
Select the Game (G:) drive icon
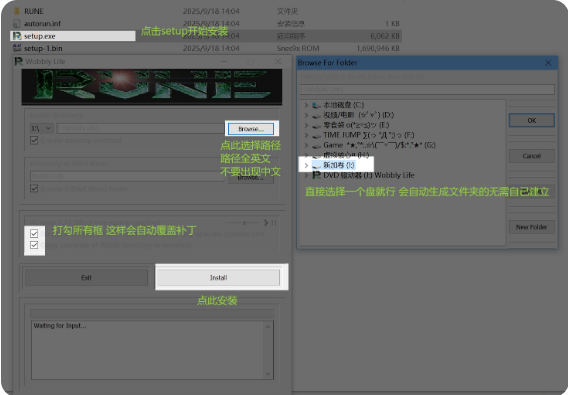316,145
